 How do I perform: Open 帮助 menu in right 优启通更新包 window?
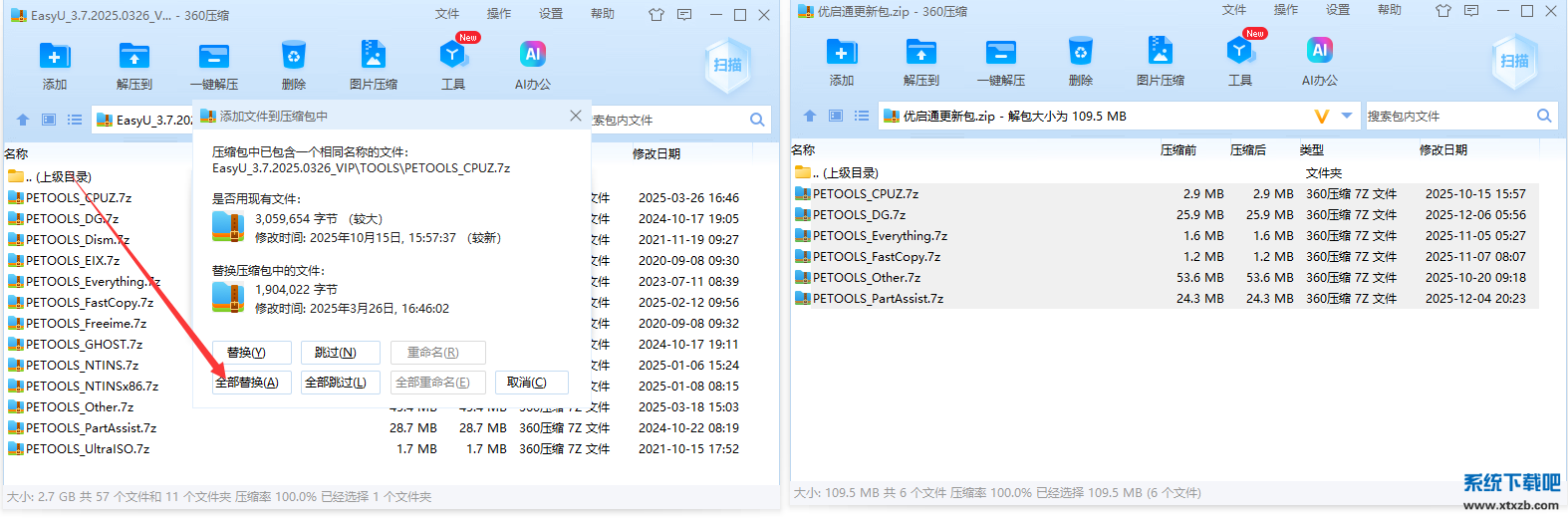tap(1390, 10)
